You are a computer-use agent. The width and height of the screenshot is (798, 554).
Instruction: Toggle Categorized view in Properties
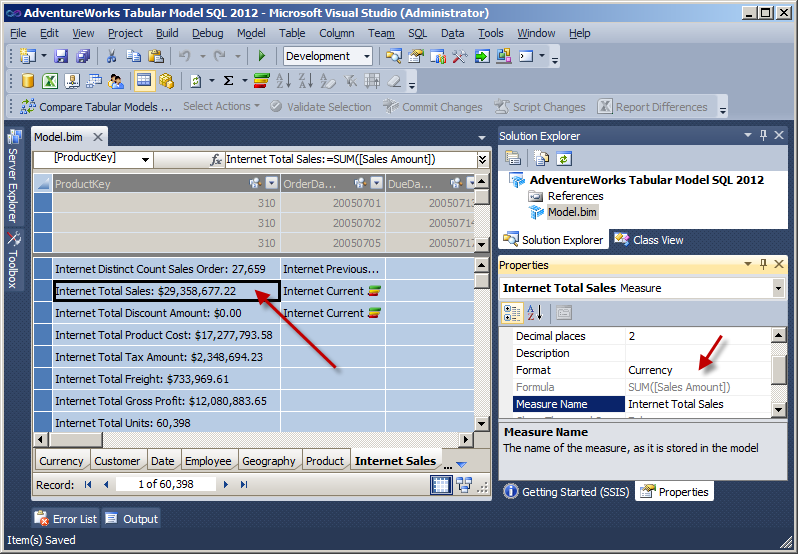(x=512, y=313)
